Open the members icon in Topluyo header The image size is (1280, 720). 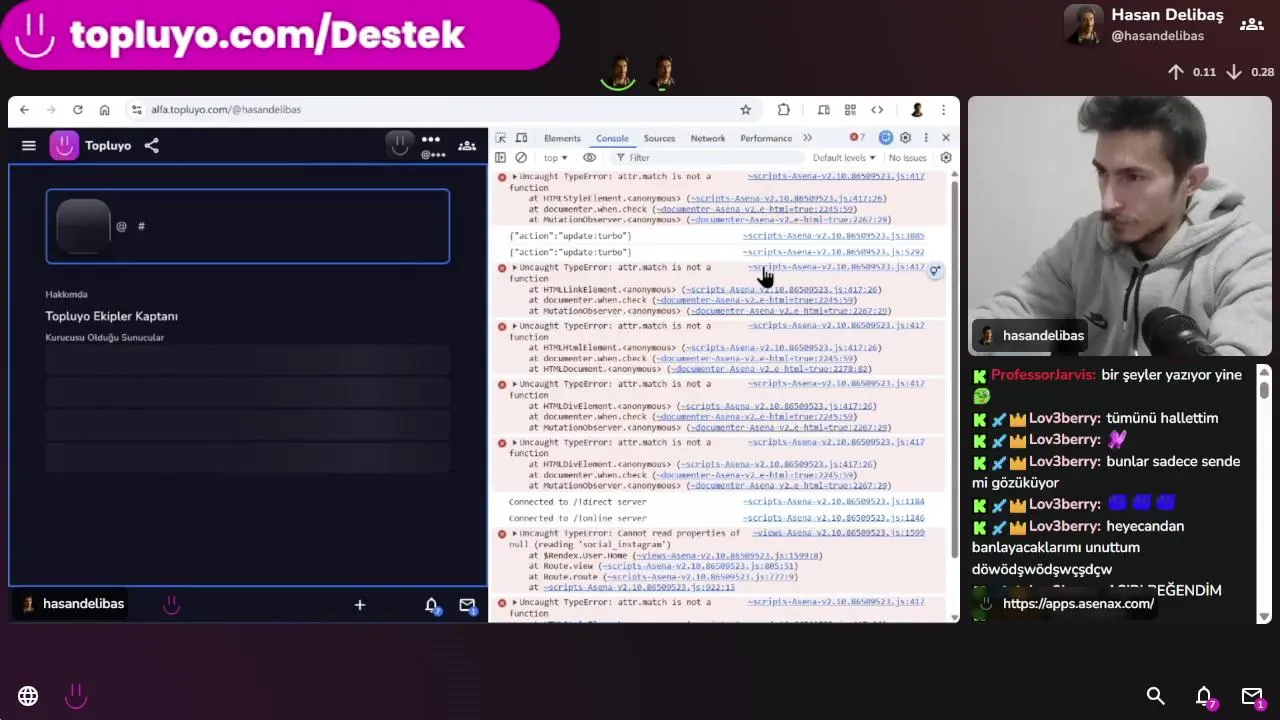tap(467, 146)
